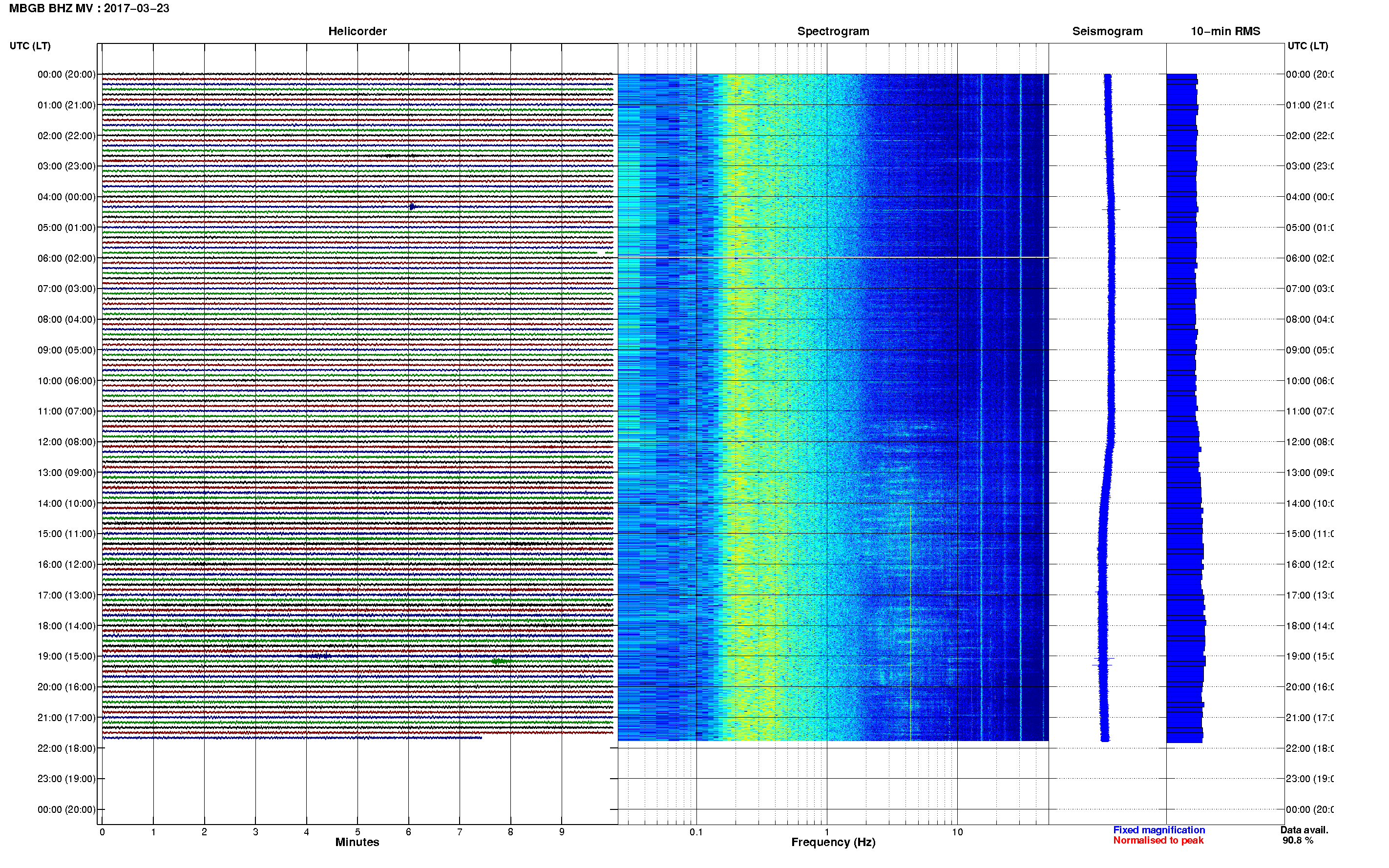This screenshot has width=1389, height=868.
Task: Click the left time label '22:00 (18:00)'
Action: pyautogui.click(x=66, y=748)
